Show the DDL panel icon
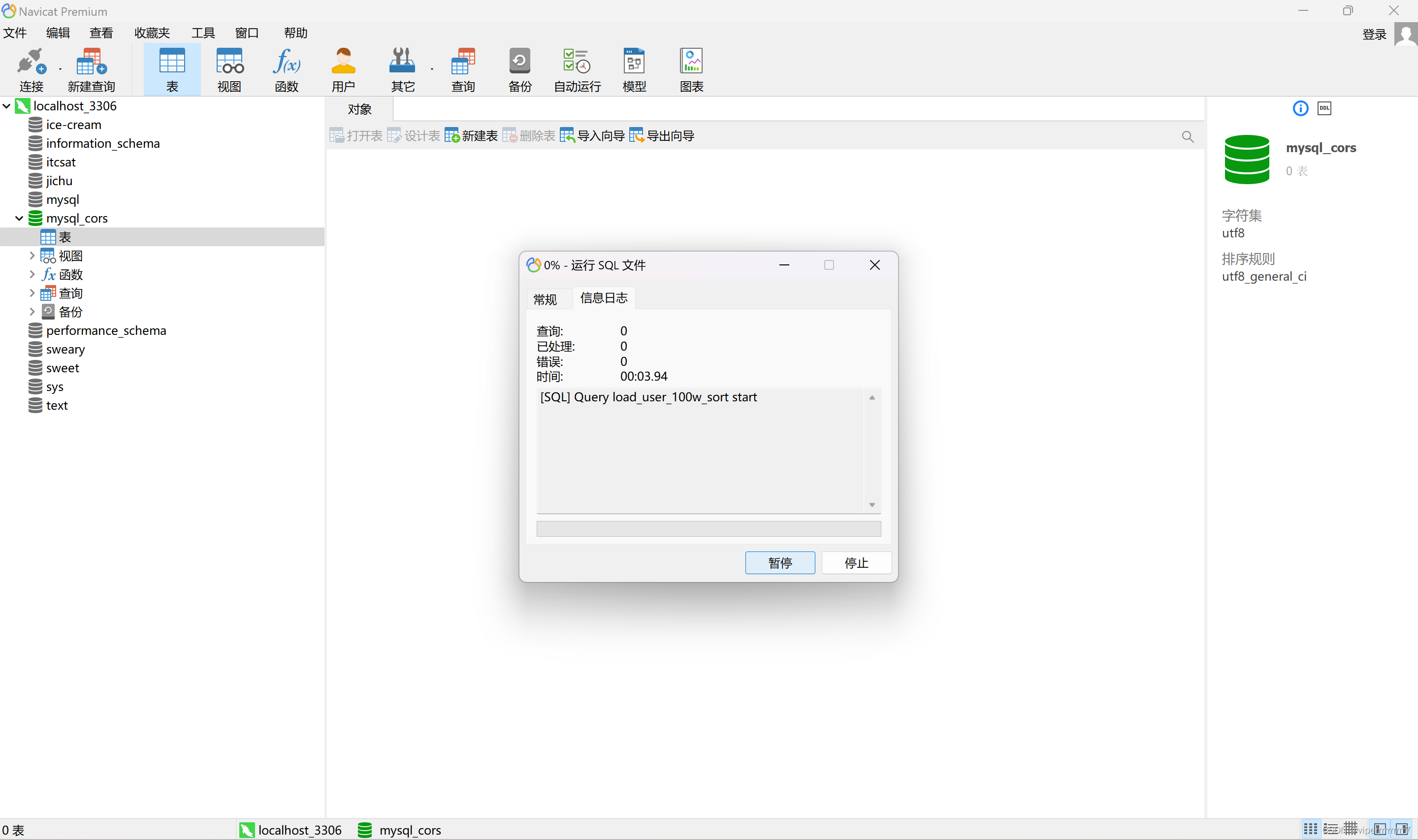The image size is (1418, 840). [x=1324, y=108]
